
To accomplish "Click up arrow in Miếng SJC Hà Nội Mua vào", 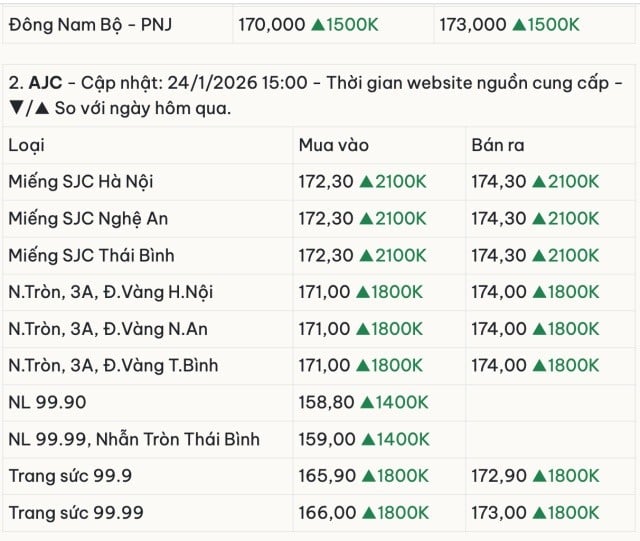I will click(x=367, y=182).
